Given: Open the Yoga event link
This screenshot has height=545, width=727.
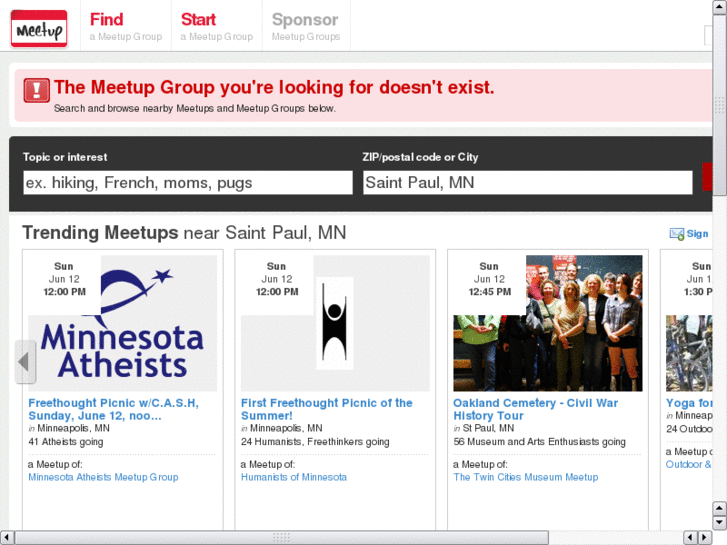Looking at the screenshot, I should 689,403.
